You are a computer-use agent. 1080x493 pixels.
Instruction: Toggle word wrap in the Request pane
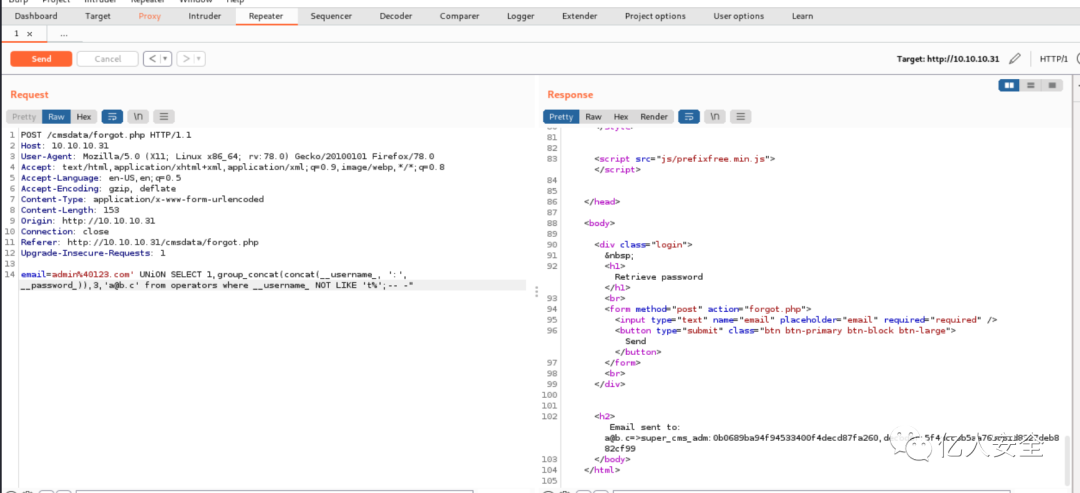coord(112,117)
